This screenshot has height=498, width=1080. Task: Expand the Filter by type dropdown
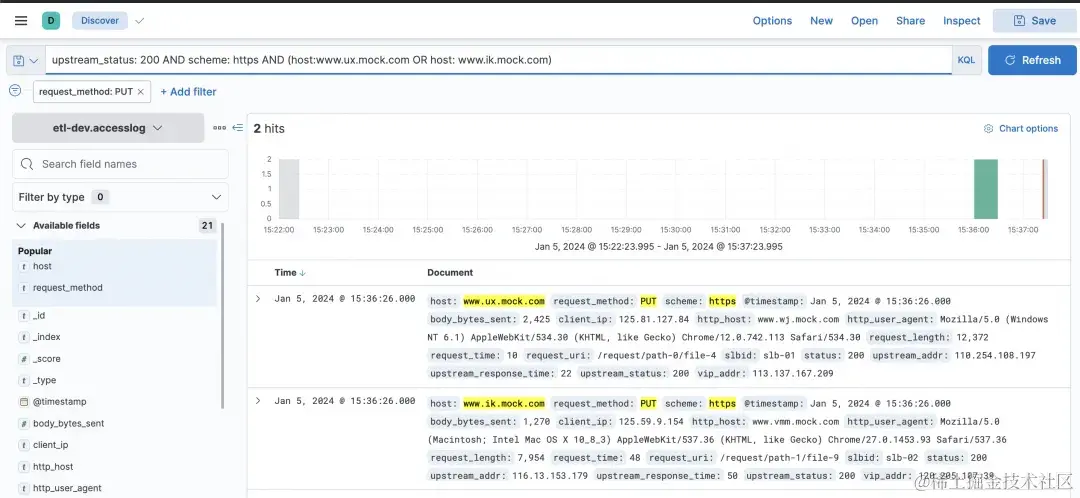coord(121,197)
